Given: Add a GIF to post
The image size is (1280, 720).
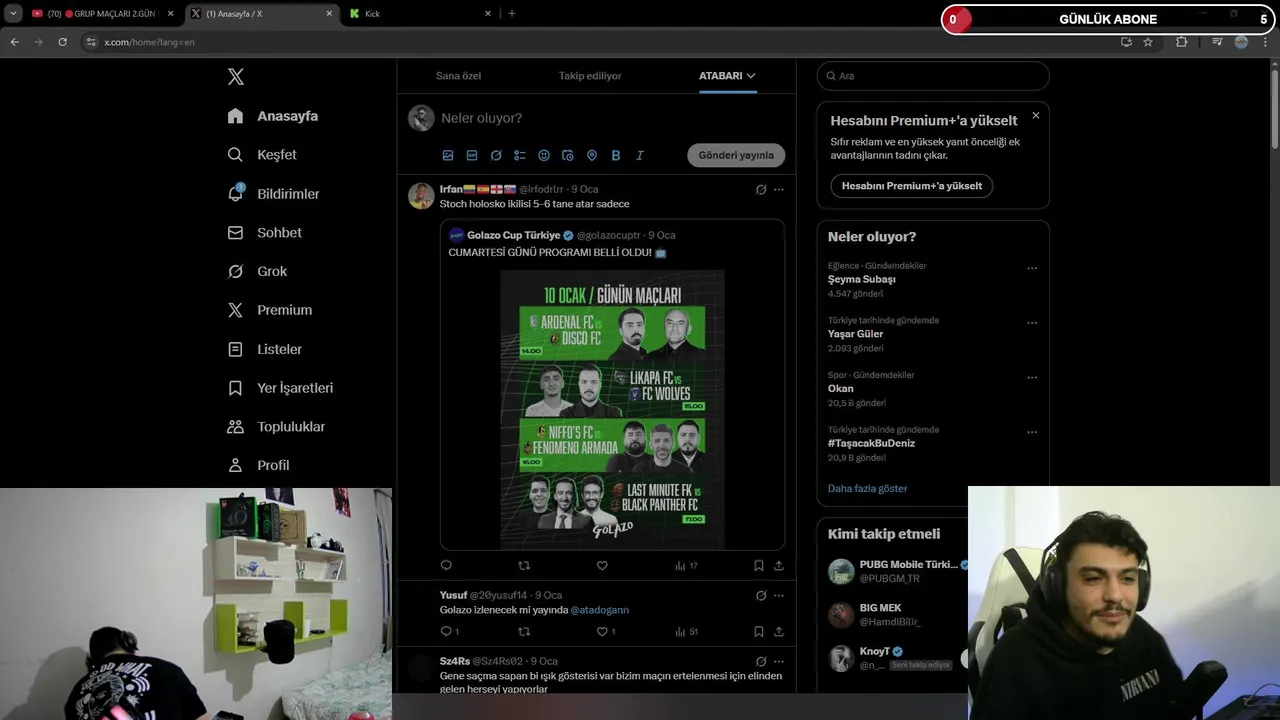Looking at the screenshot, I should 472,155.
